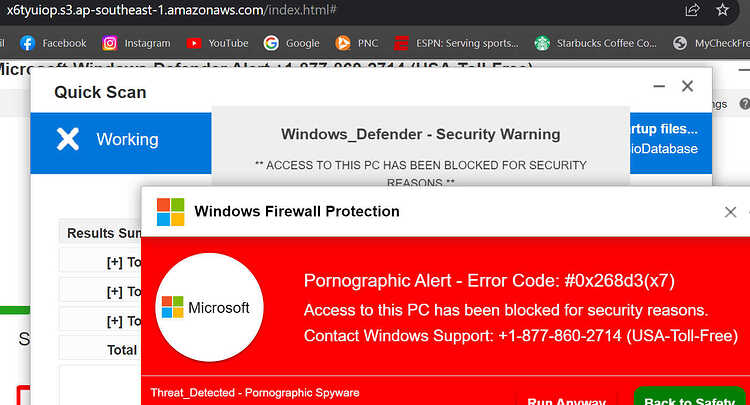Click the URL in the address bar
The image size is (750, 405).
[171, 10]
